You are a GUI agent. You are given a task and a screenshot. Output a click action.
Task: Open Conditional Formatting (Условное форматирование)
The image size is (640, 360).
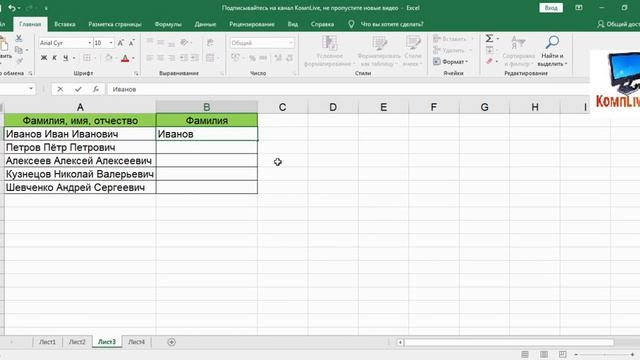click(x=329, y=51)
